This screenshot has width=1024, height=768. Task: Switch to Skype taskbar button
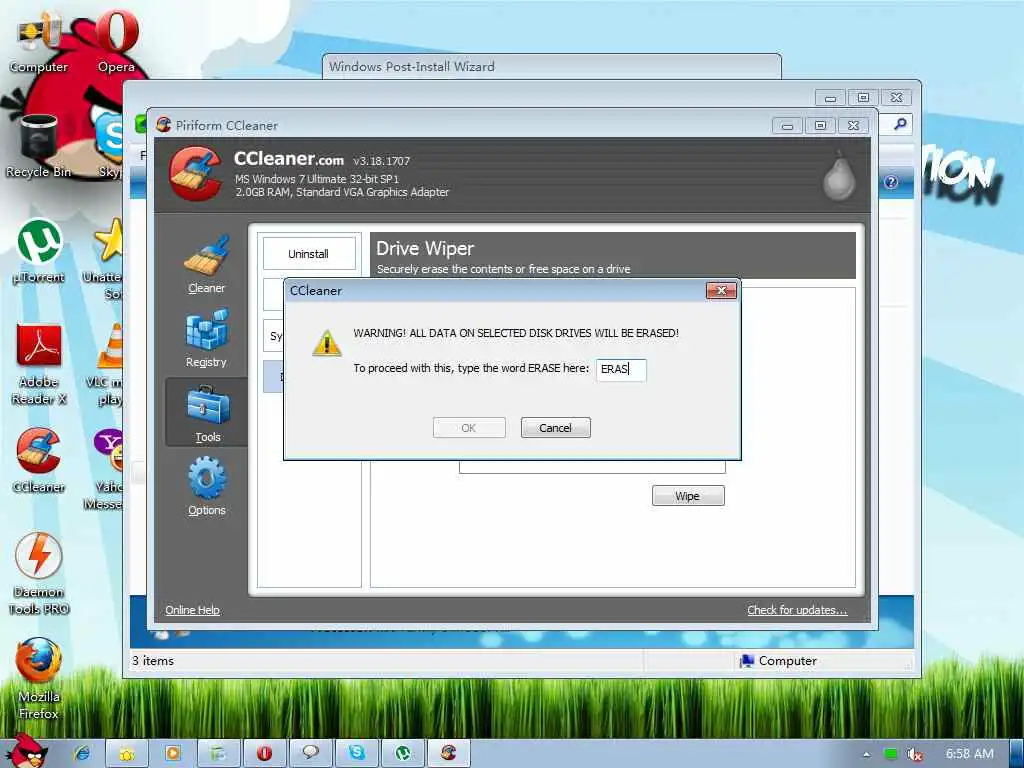pos(357,754)
